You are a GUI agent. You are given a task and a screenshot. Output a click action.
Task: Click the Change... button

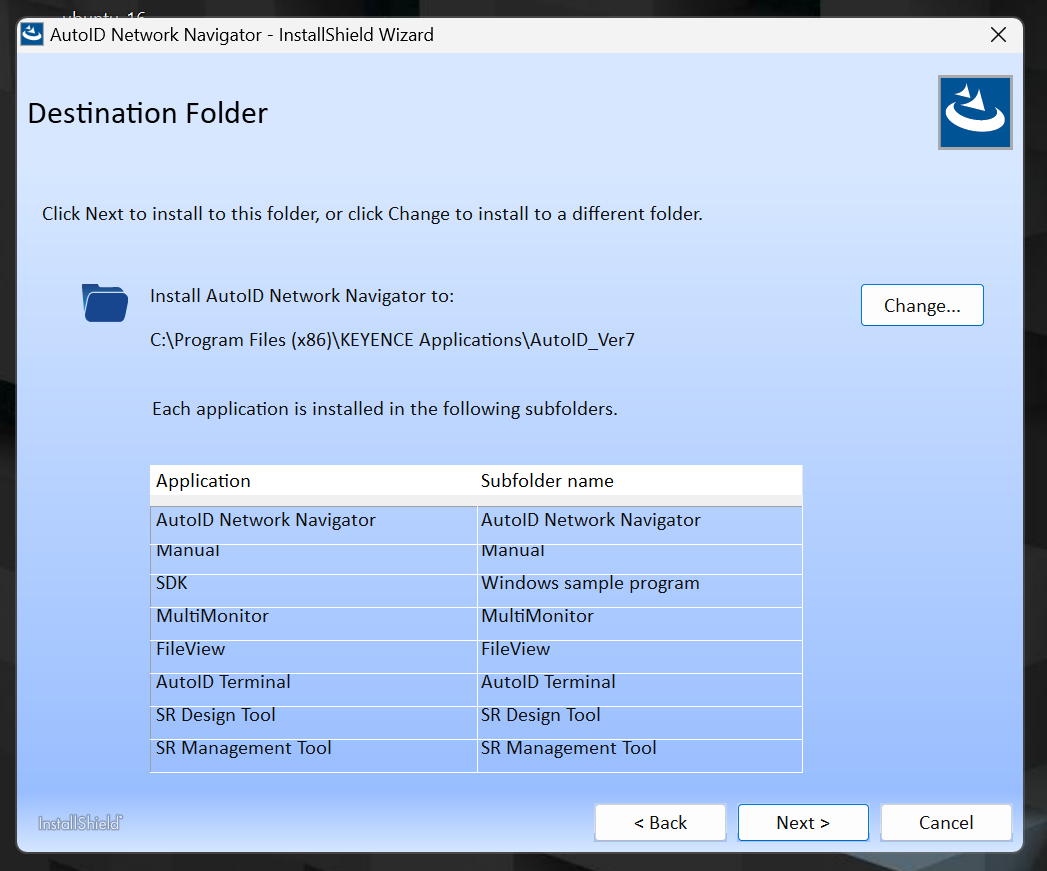pos(921,305)
